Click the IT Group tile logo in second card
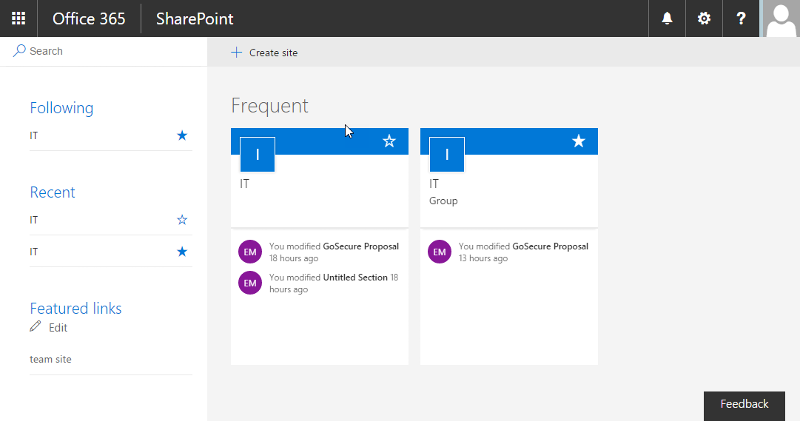The width and height of the screenshot is (800, 421). 447,154
